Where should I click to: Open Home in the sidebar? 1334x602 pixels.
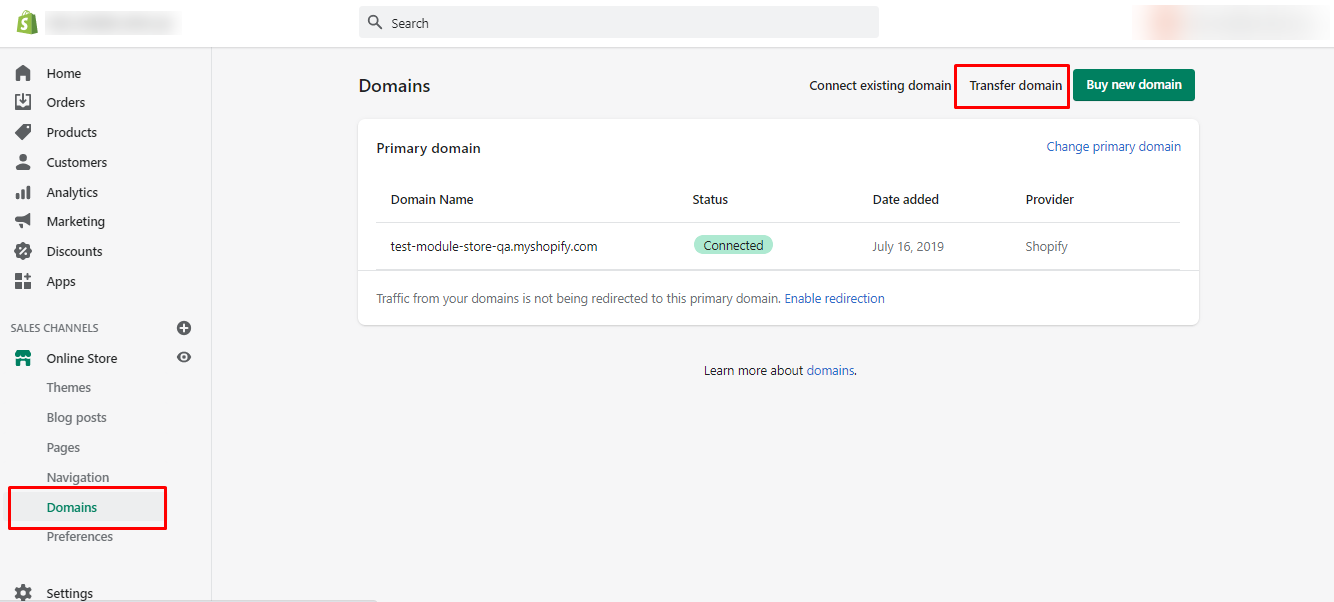tap(64, 73)
